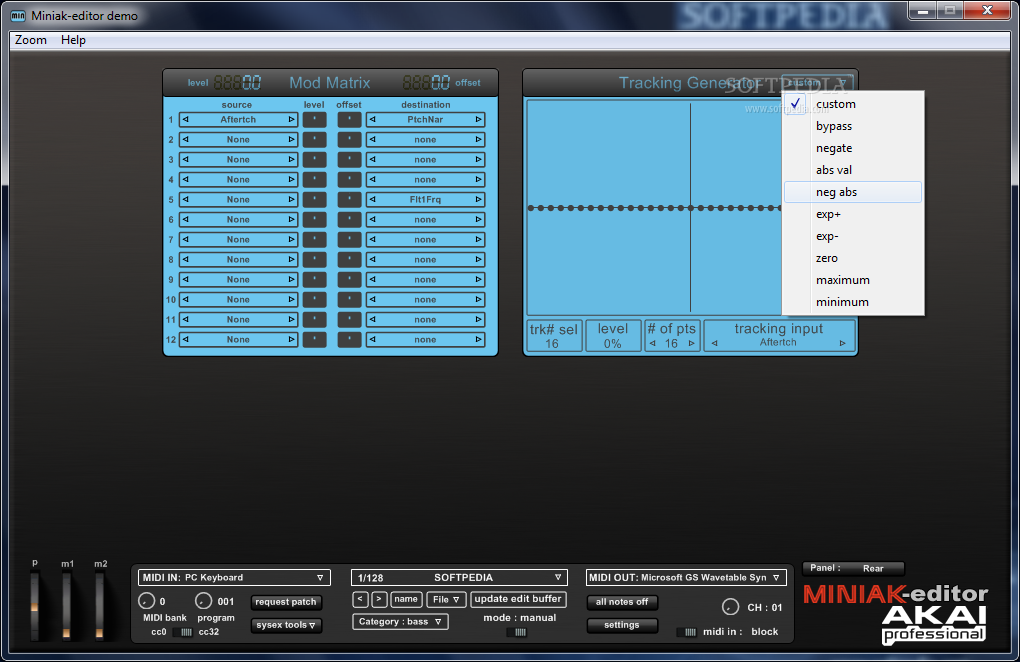Click the all notes off button
The image size is (1020, 662).
click(622, 602)
